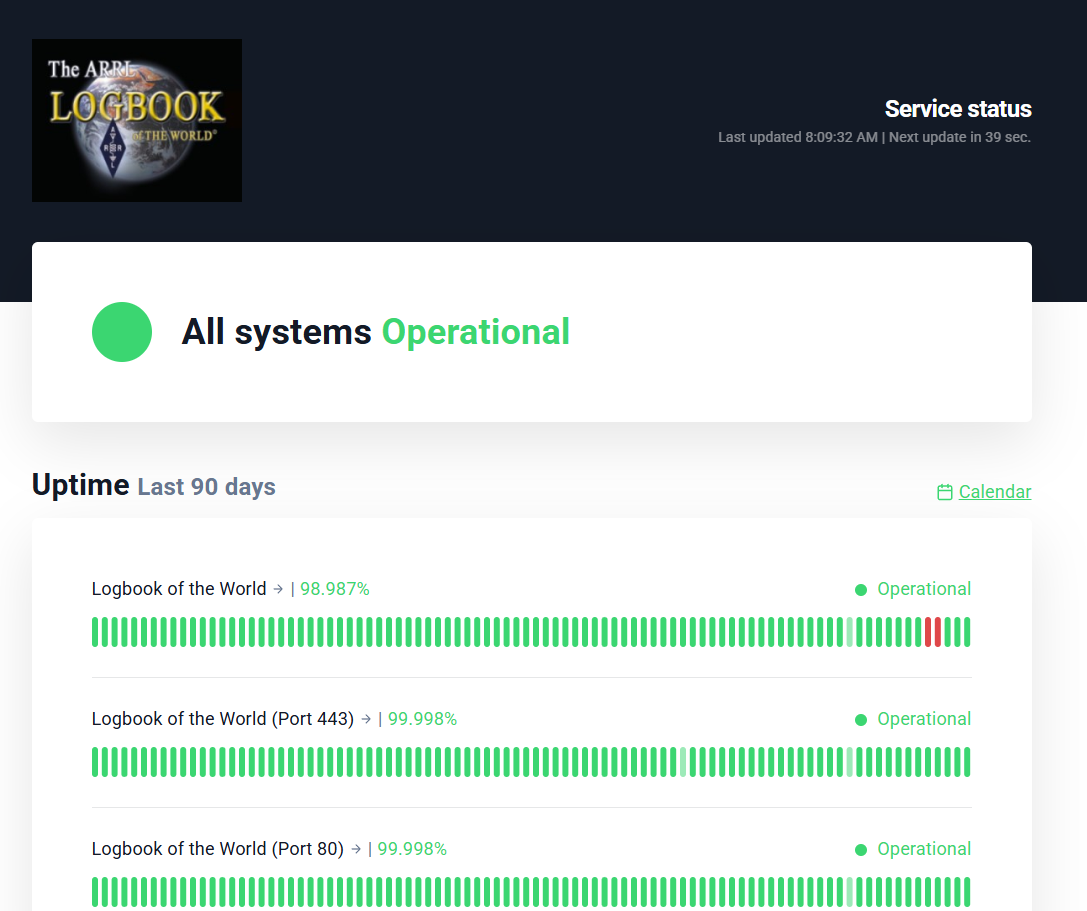Click the 99.998% value for Port 443

422,719
